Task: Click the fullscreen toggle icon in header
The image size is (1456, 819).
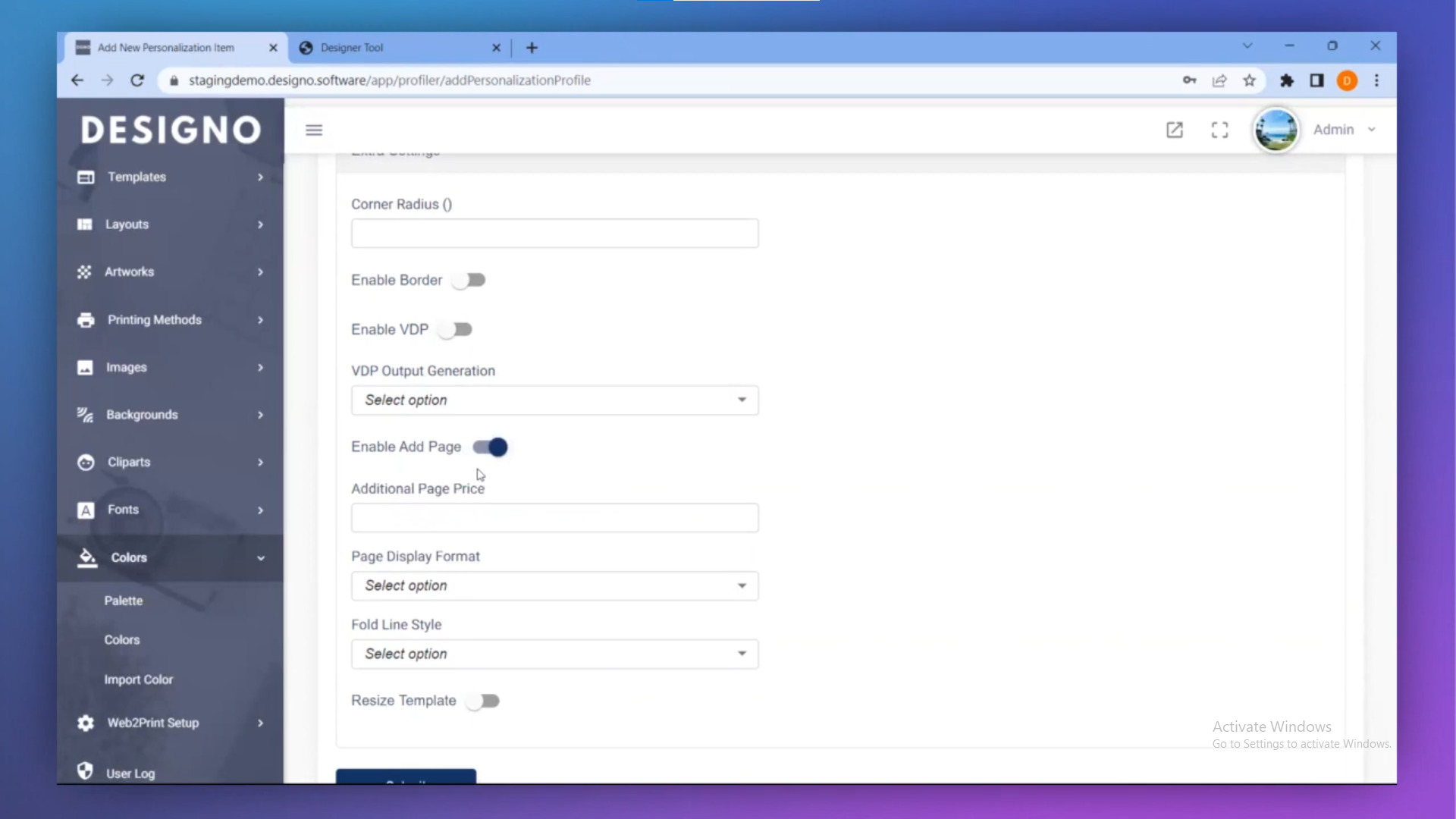Action: 1219,130
